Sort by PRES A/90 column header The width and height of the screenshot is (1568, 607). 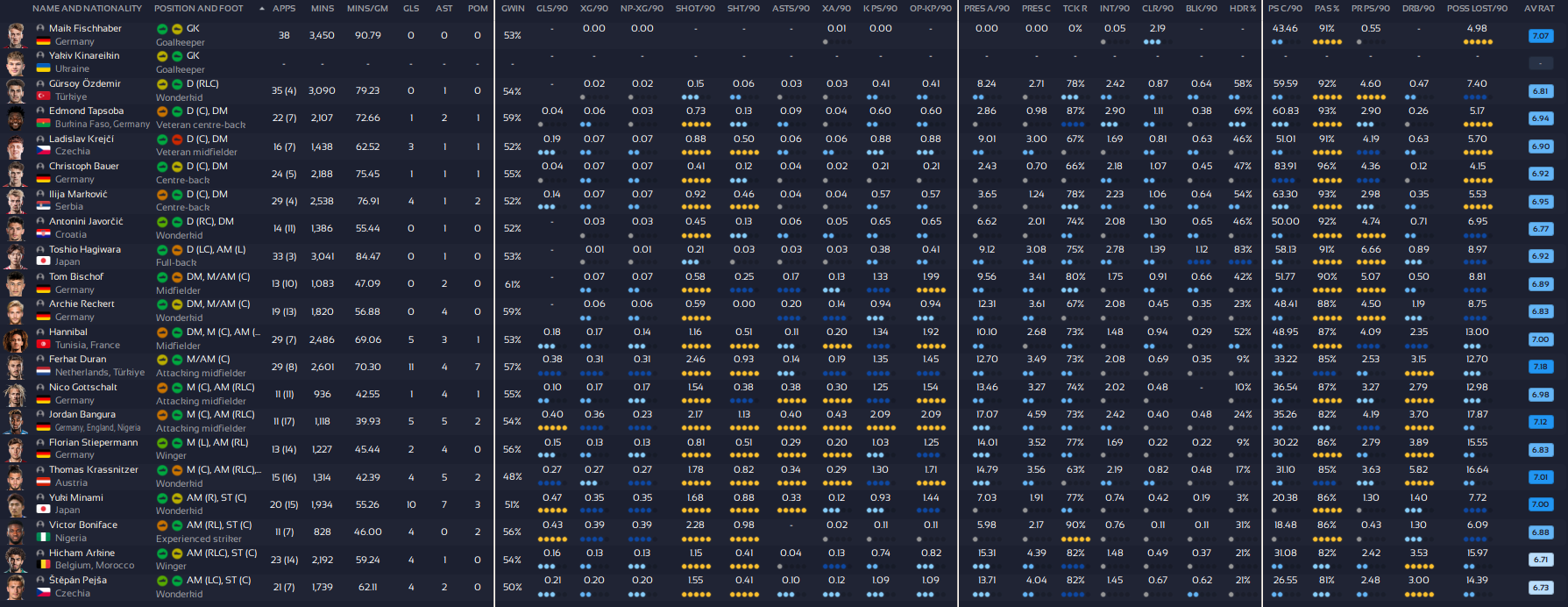987,9
